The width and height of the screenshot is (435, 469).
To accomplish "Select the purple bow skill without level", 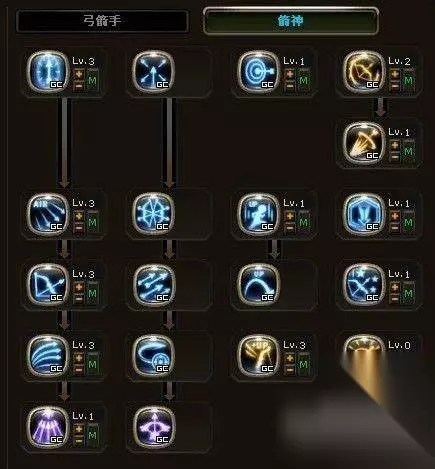I will click(x=153, y=426).
